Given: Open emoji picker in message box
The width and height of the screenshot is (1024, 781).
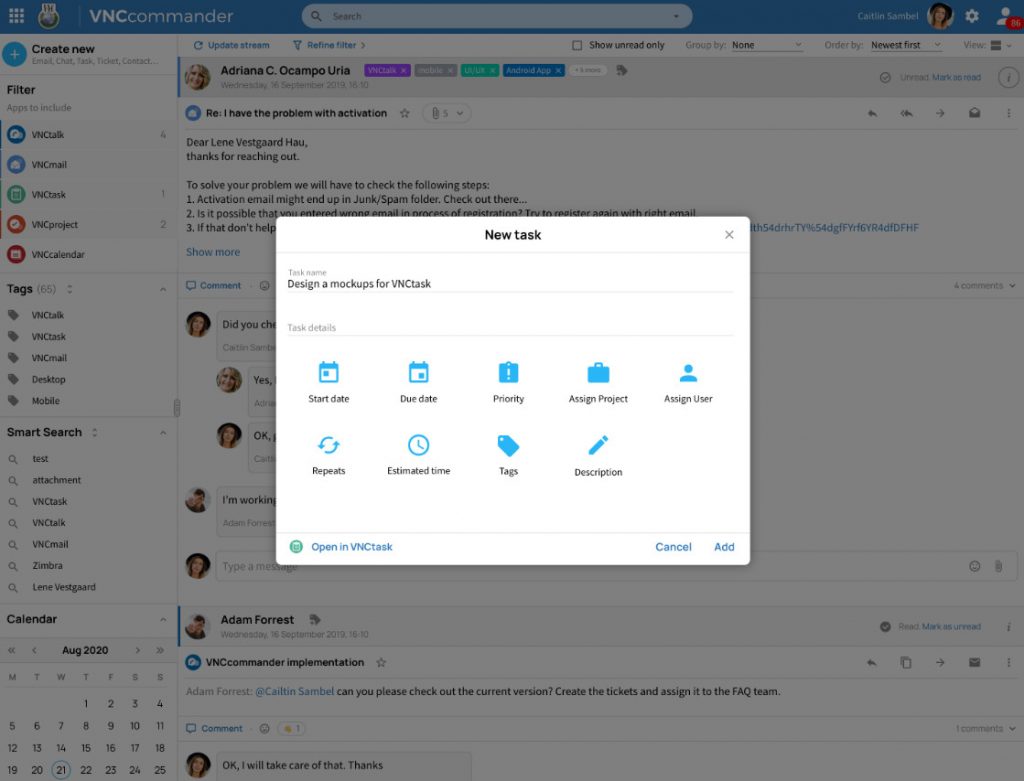Looking at the screenshot, I should 974,566.
